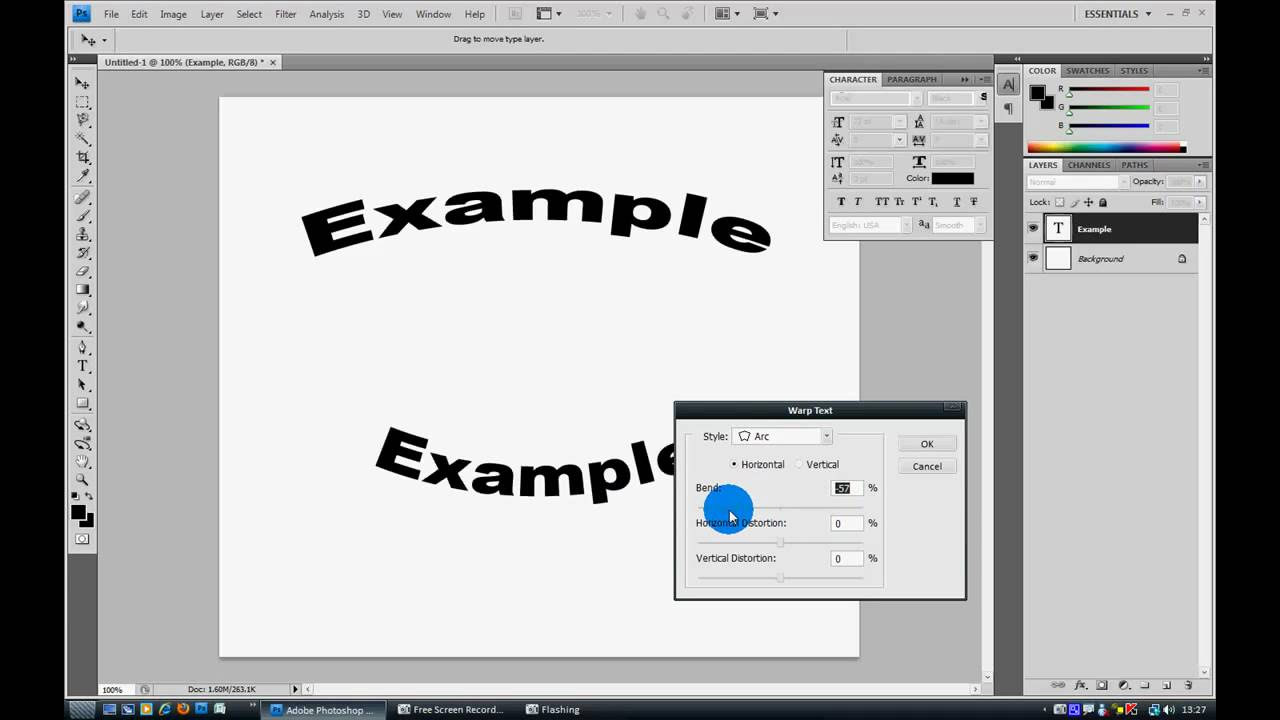The width and height of the screenshot is (1280, 720).
Task: Select the Rectangle shape tool
Action: click(83, 403)
